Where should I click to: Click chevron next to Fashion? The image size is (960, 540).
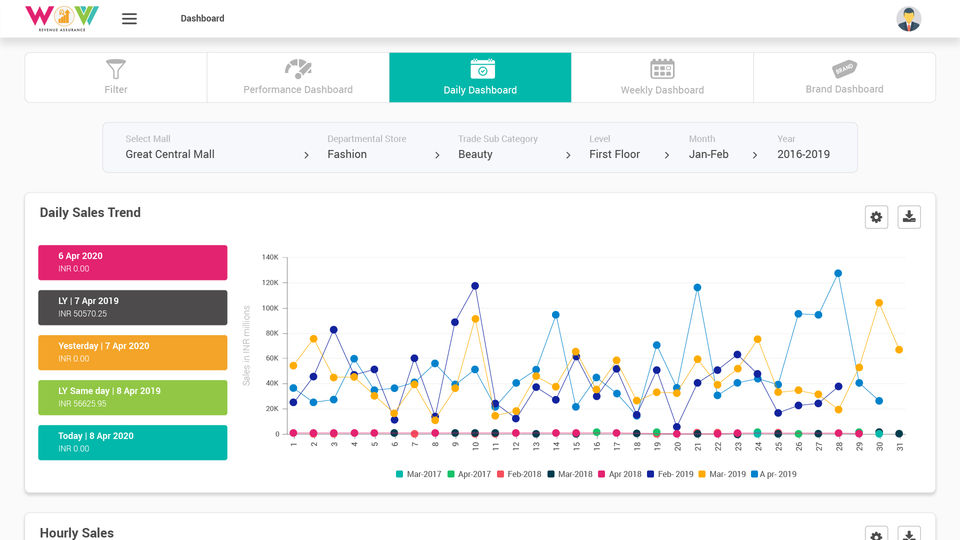(x=437, y=156)
